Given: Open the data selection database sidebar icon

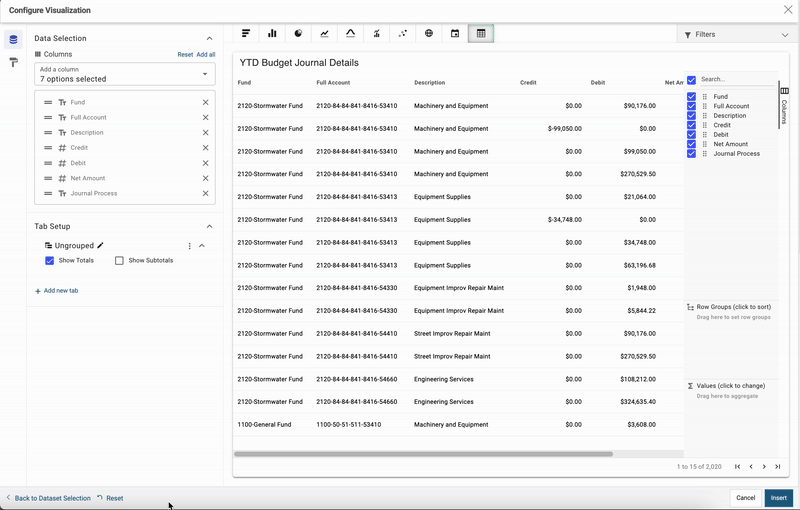Looking at the screenshot, I should pyautogui.click(x=13, y=39).
